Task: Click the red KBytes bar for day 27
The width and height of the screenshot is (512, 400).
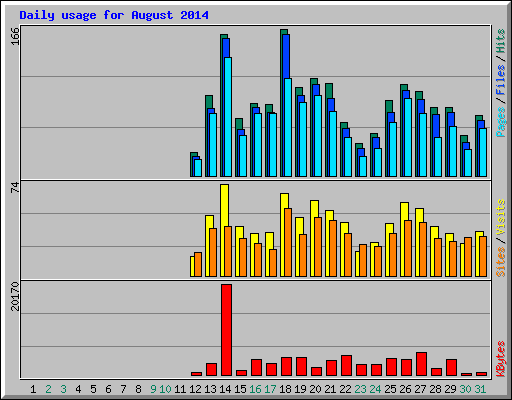Action: coord(421,364)
